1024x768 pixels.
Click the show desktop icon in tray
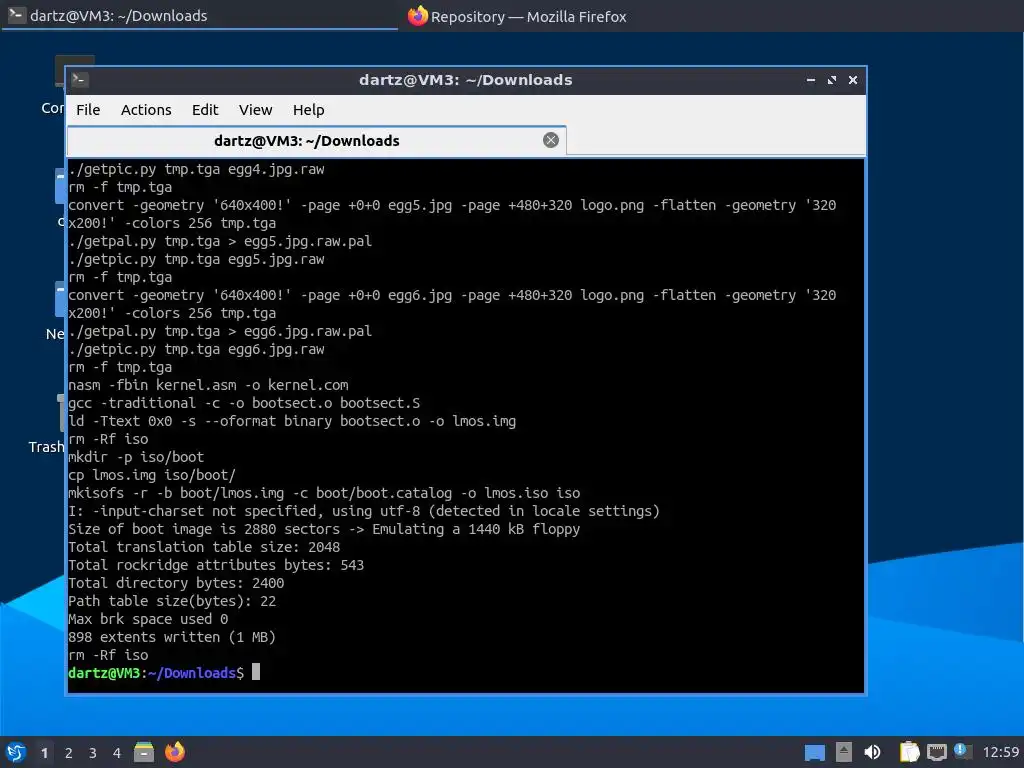[x=814, y=752]
